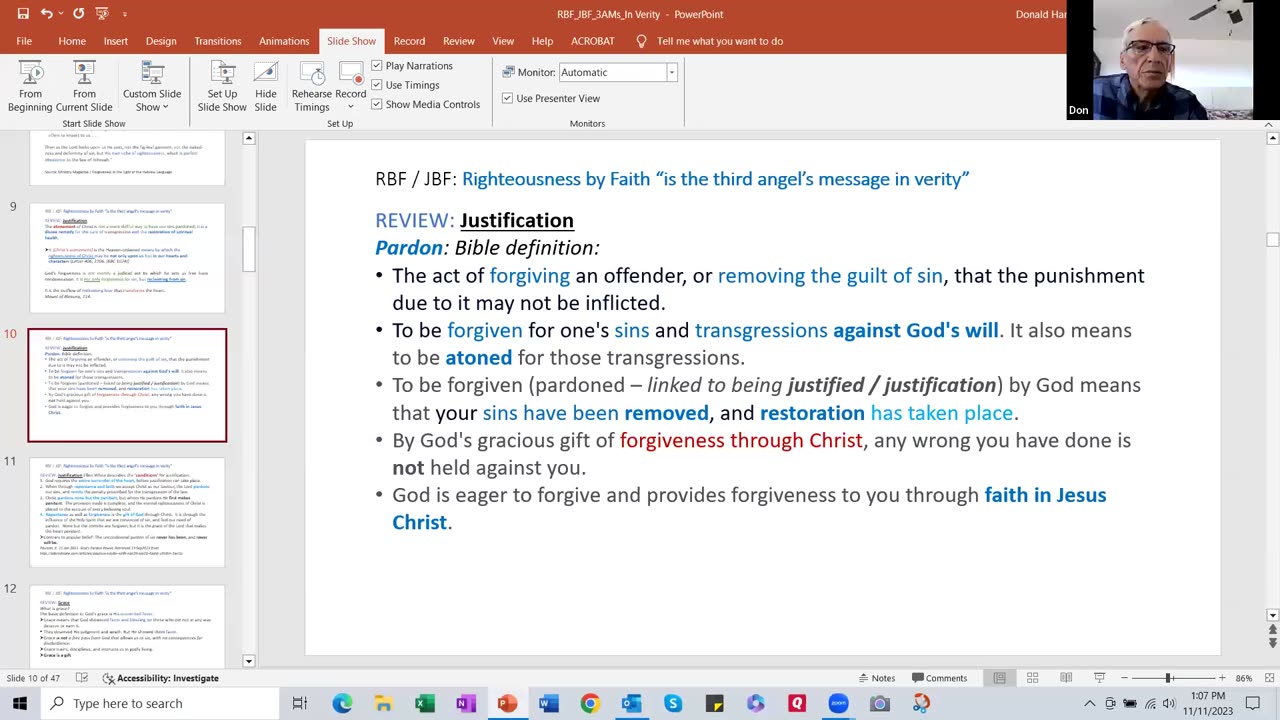Start show From Current Slide
Screen dimensions: 1280x720
[84, 88]
